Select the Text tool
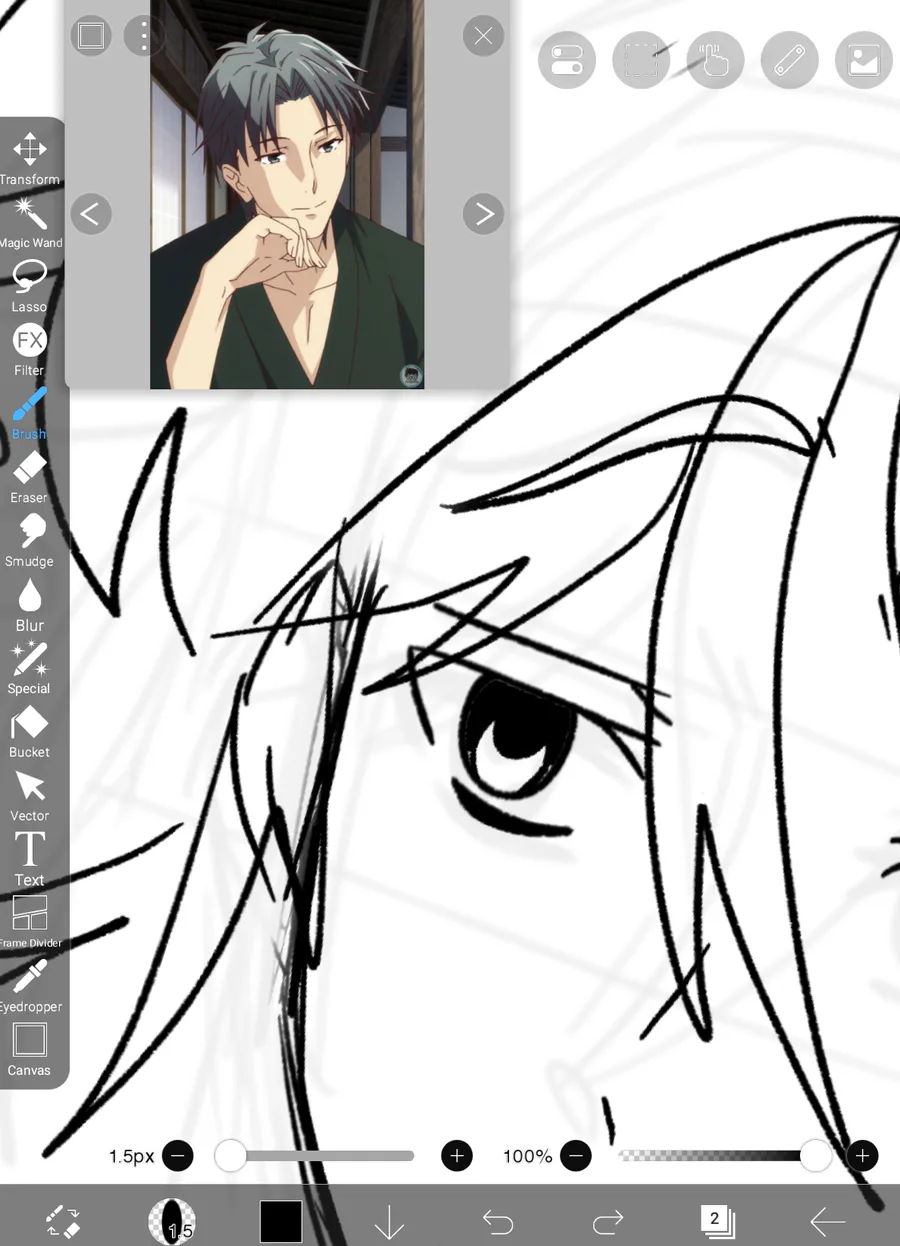Image resolution: width=900 pixels, height=1246 pixels. (29, 859)
